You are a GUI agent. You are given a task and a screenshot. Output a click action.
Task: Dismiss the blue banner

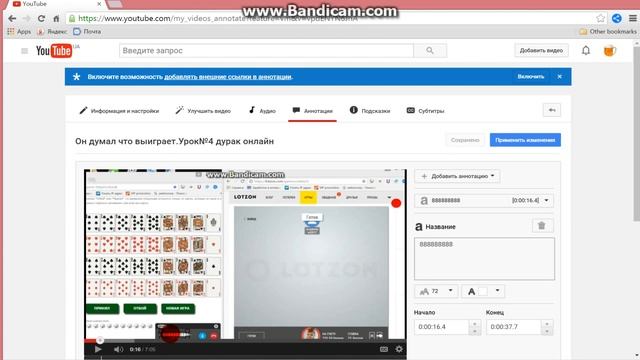(x=560, y=77)
